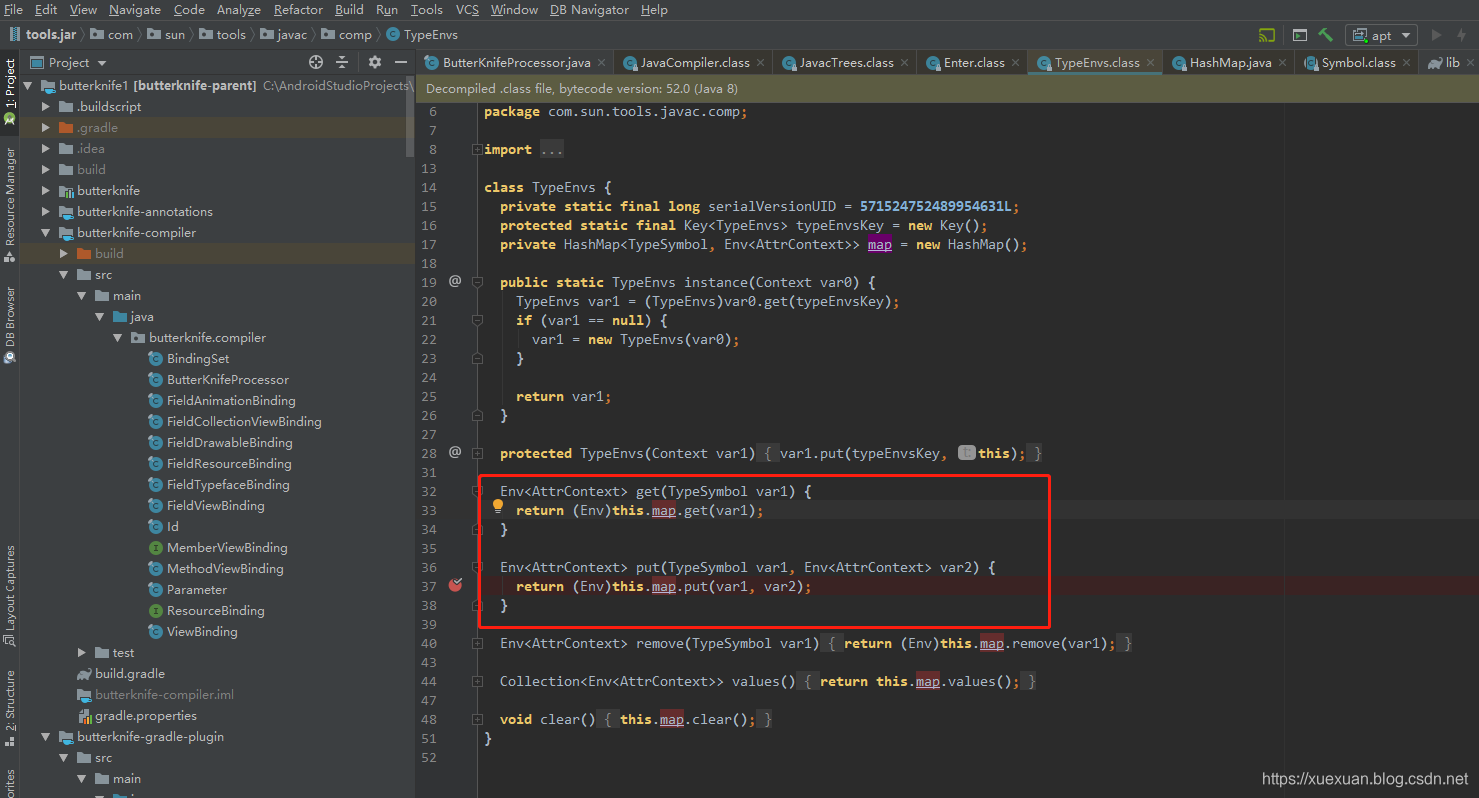Viewport: 1479px width, 798px height.
Task: Click the cast/mirror device icon in toolbar
Action: [1267, 35]
